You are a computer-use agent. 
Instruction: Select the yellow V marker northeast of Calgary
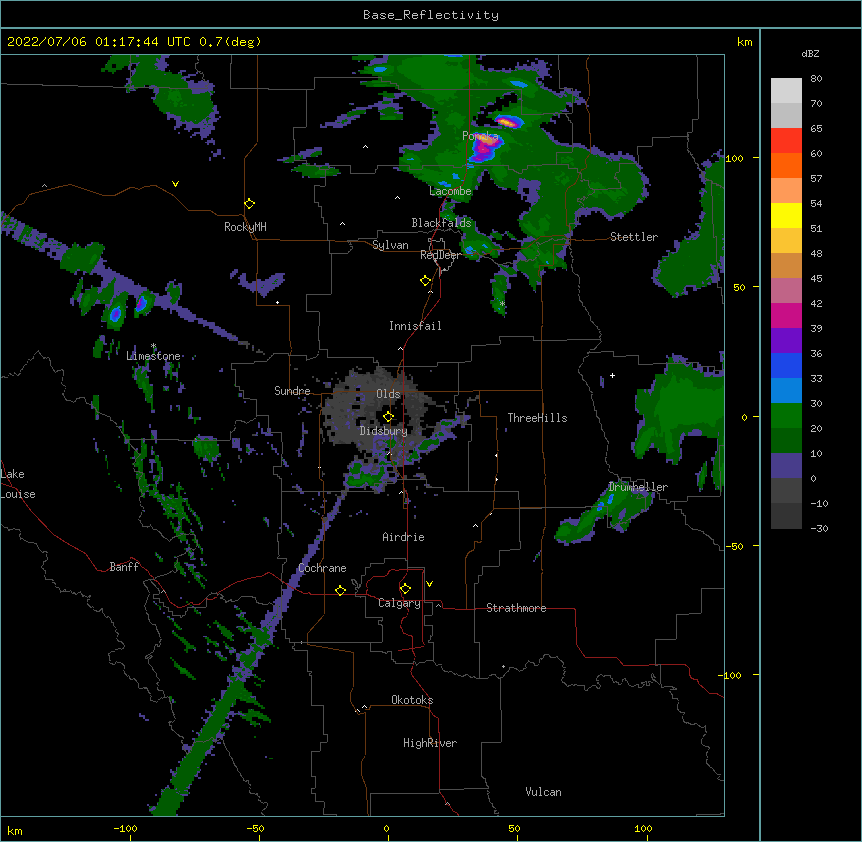(429, 584)
